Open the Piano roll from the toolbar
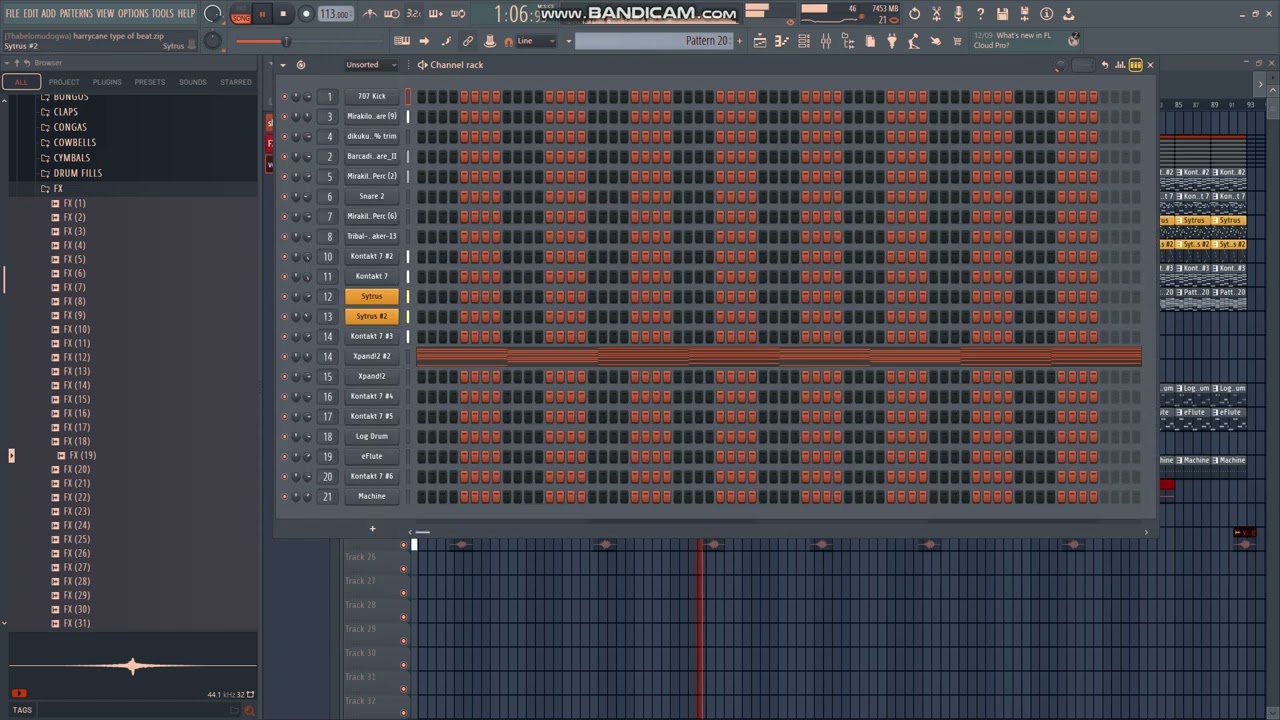The image size is (1280, 720). 782,41
